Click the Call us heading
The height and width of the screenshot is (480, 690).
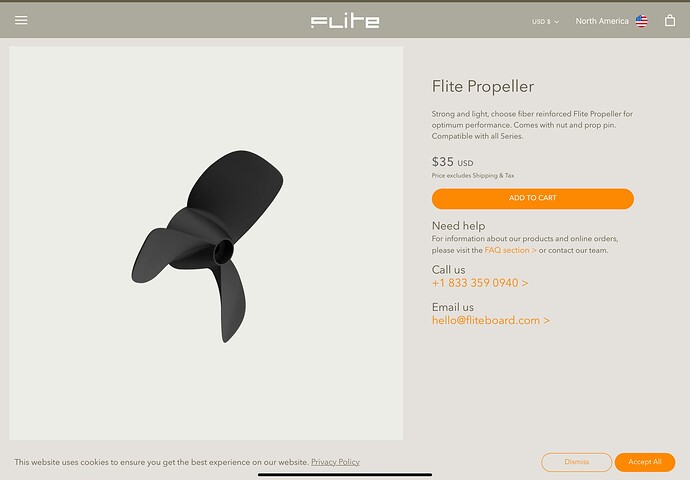point(448,270)
